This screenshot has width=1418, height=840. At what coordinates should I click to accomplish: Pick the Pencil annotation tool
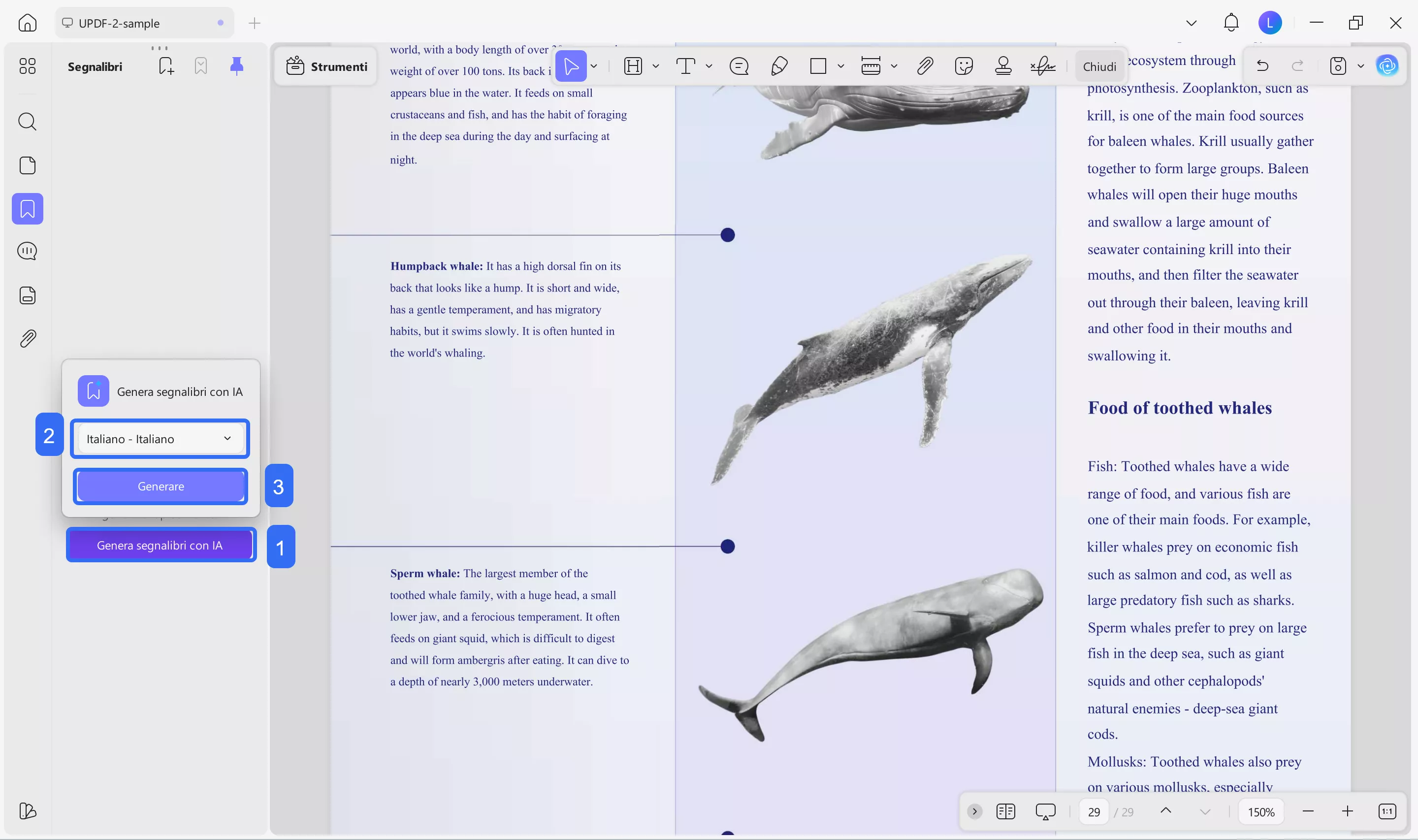[x=778, y=66]
